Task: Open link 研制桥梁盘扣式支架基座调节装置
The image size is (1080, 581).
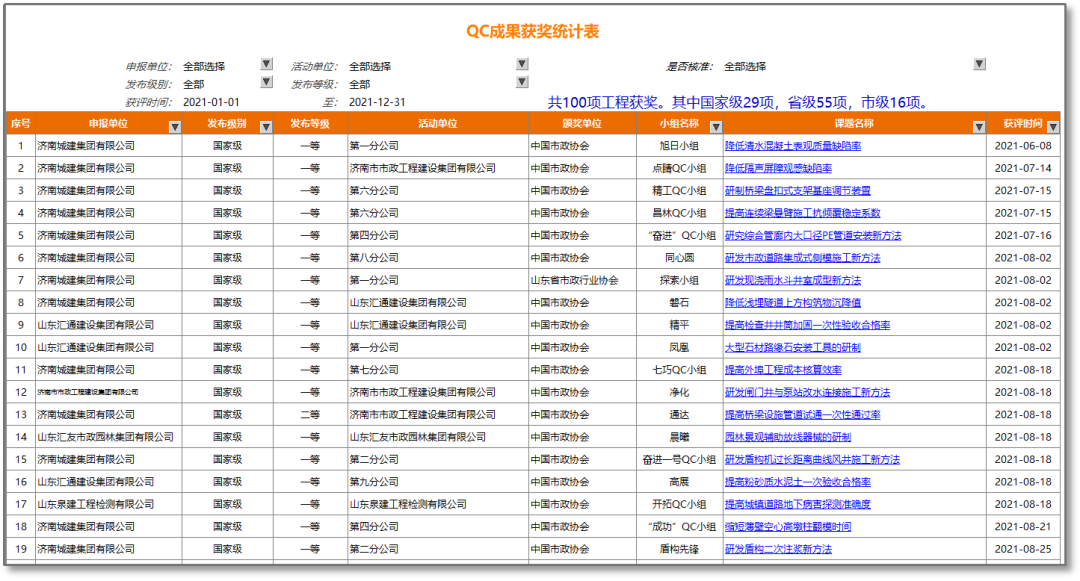Action: click(x=797, y=191)
